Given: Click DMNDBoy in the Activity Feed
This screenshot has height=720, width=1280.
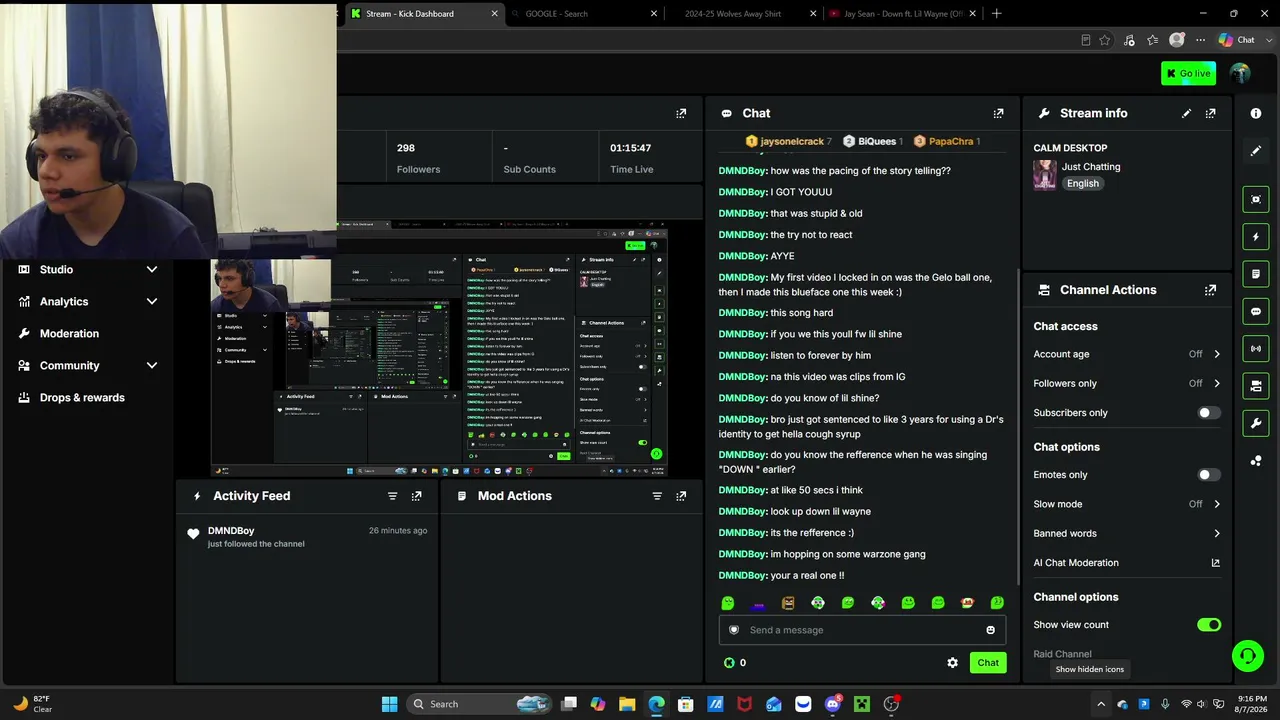Looking at the screenshot, I should click(x=231, y=531).
